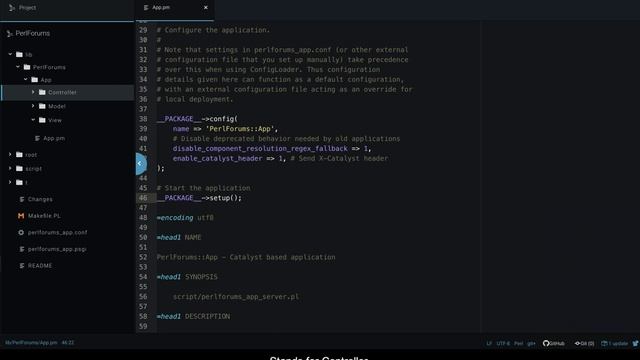This screenshot has height=360, width=640.
Task: Select the PerlForums project root
Action: pos(33,33)
